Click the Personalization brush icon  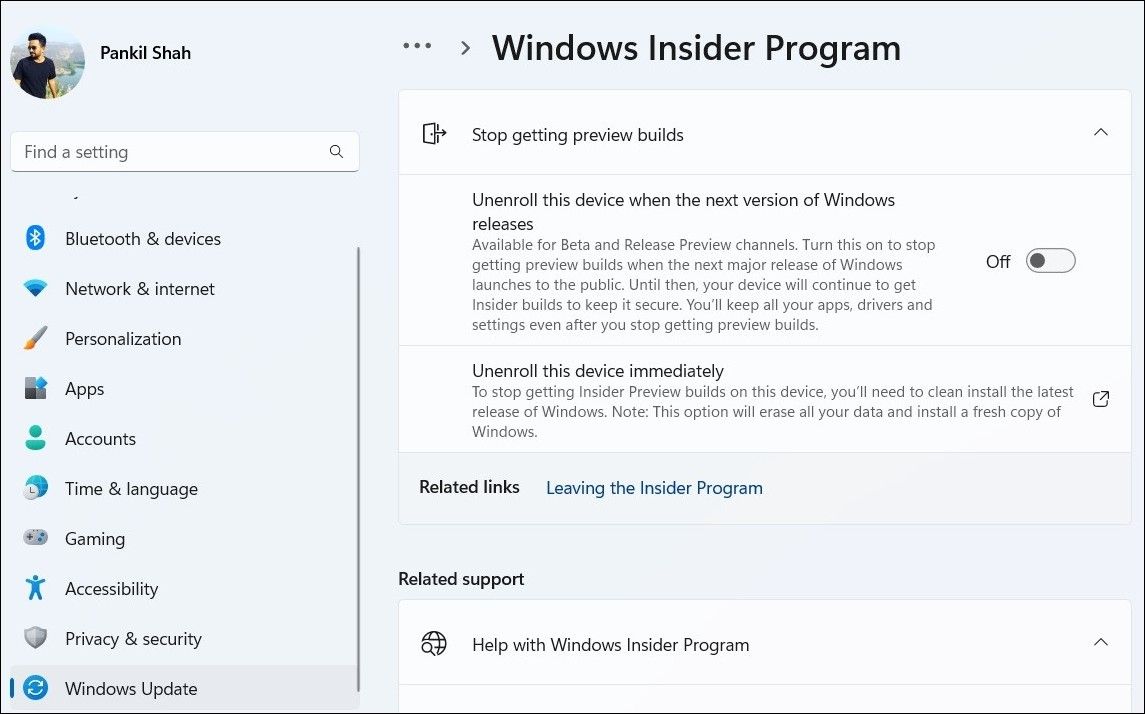36,338
